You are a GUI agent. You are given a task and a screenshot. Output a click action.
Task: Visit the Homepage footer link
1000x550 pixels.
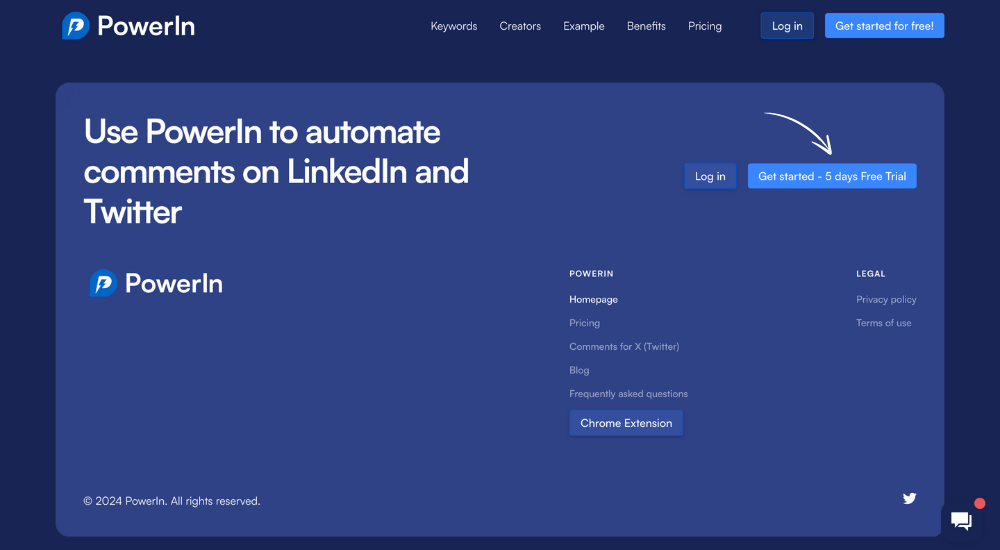pyautogui.click(x=593, y=299)
